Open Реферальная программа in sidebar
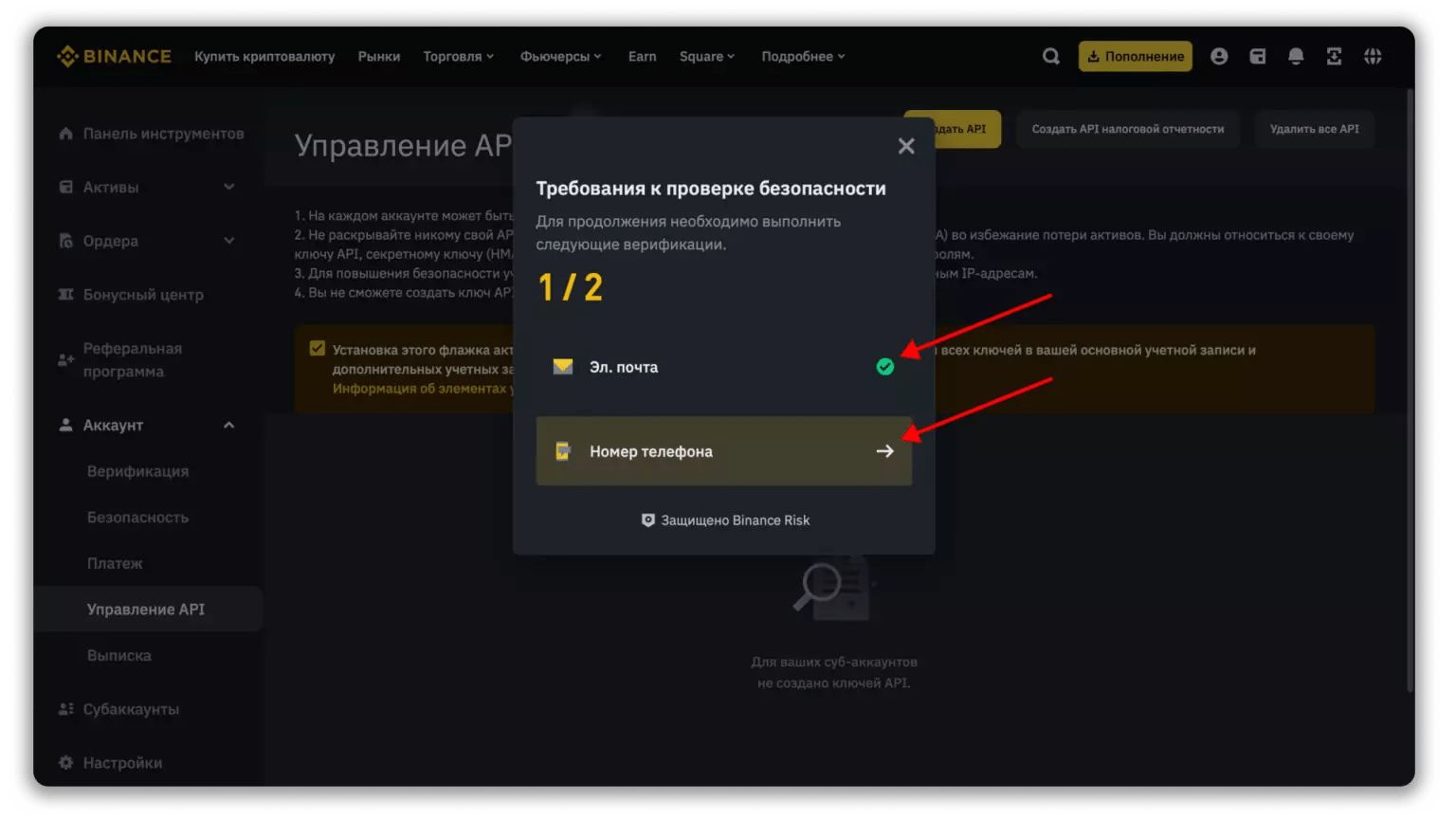This screenshot has width=1456, height=819. 132,360
